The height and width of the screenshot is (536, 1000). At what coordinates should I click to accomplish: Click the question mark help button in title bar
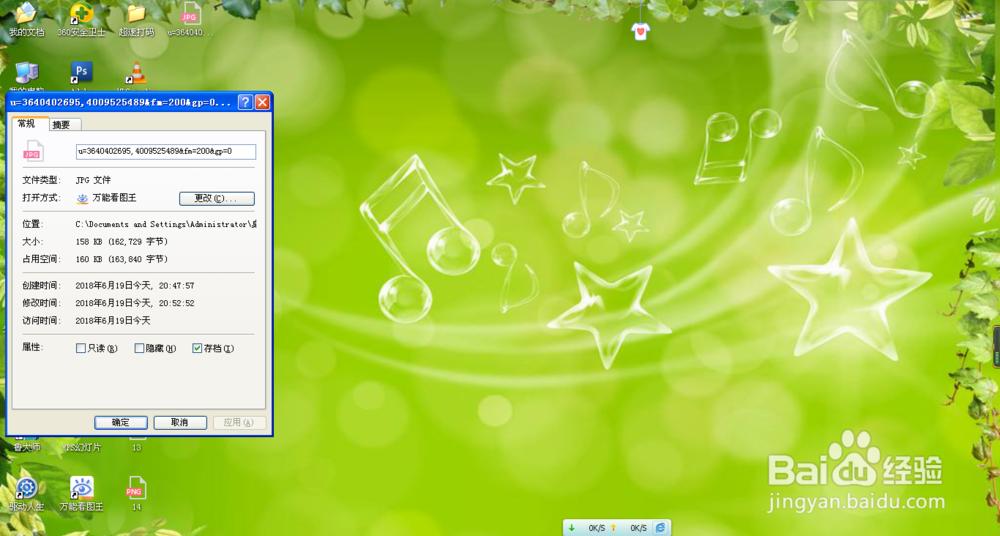coord(245,102)
